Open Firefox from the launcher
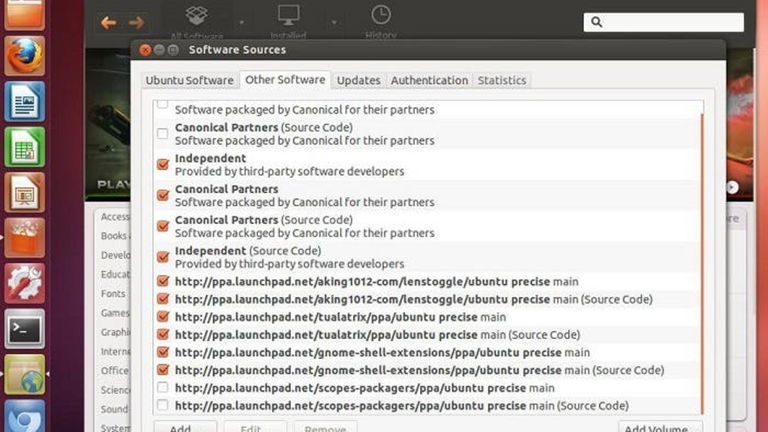Viewport: 768px width, 432px height. tap(24, 56)
